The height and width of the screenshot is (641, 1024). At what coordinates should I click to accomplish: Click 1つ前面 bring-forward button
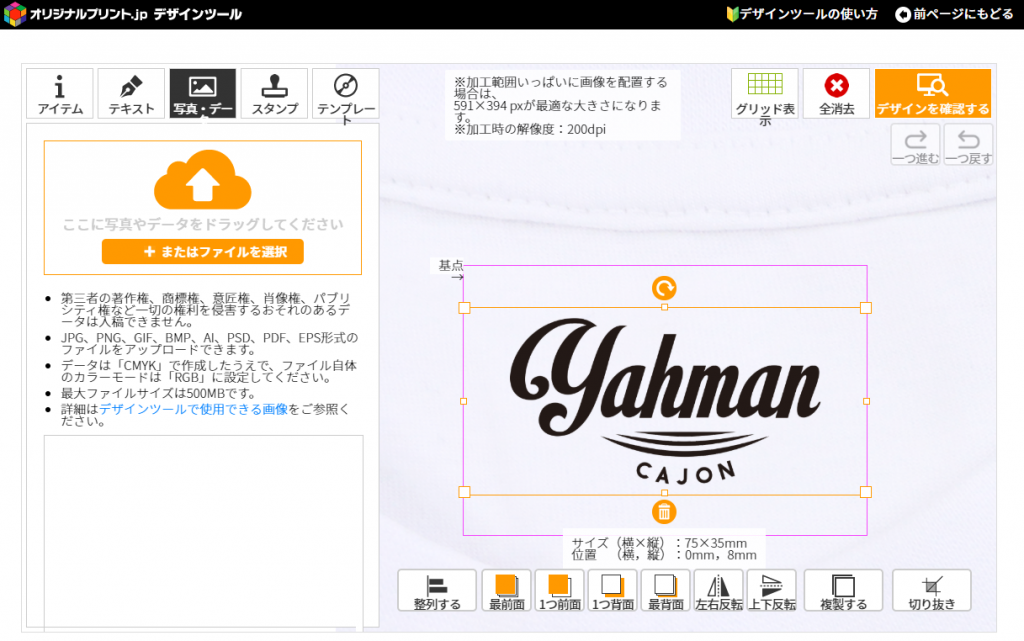pyautogui.click(x=560, y=591)
